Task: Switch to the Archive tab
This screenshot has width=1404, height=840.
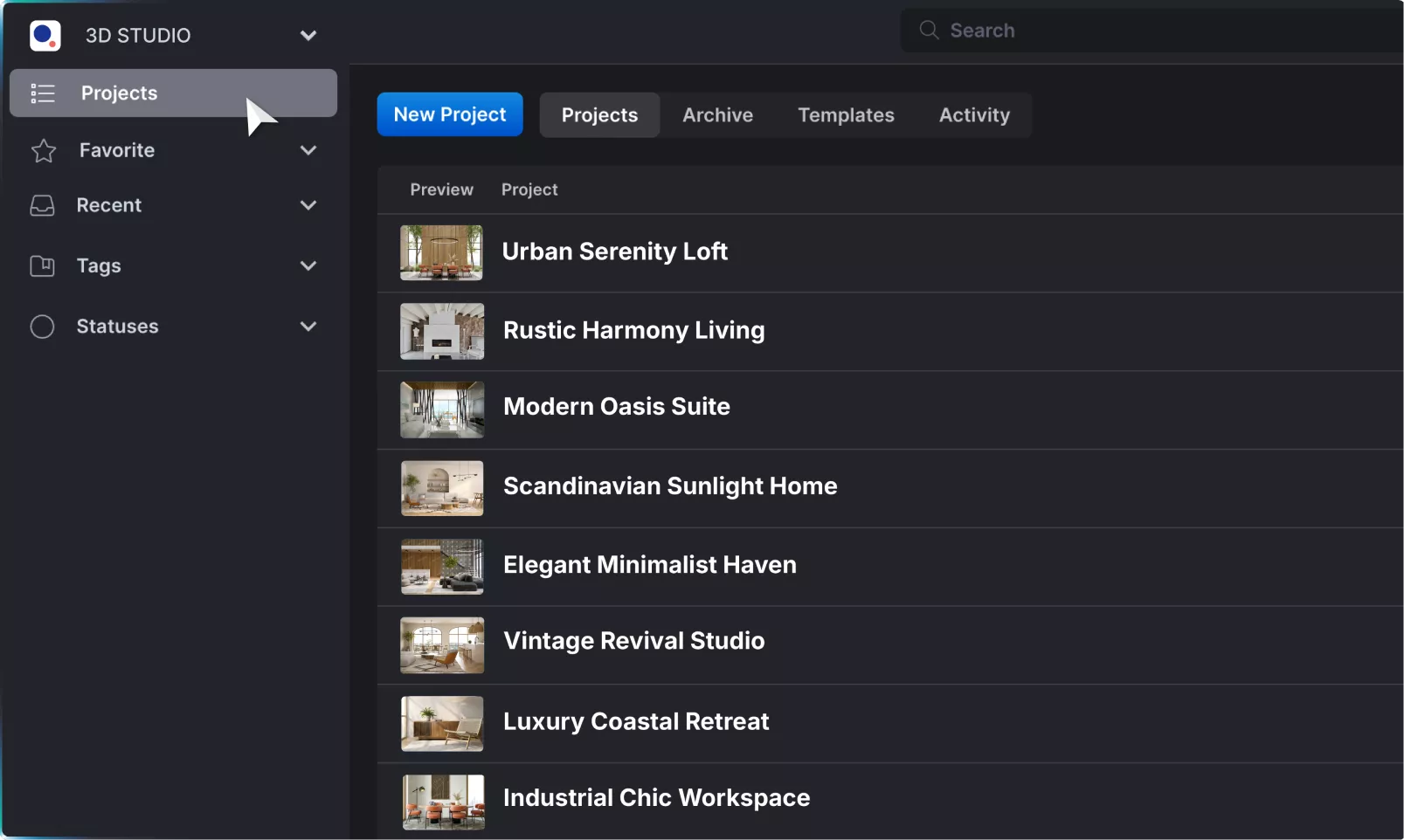Action: (717, 115)
